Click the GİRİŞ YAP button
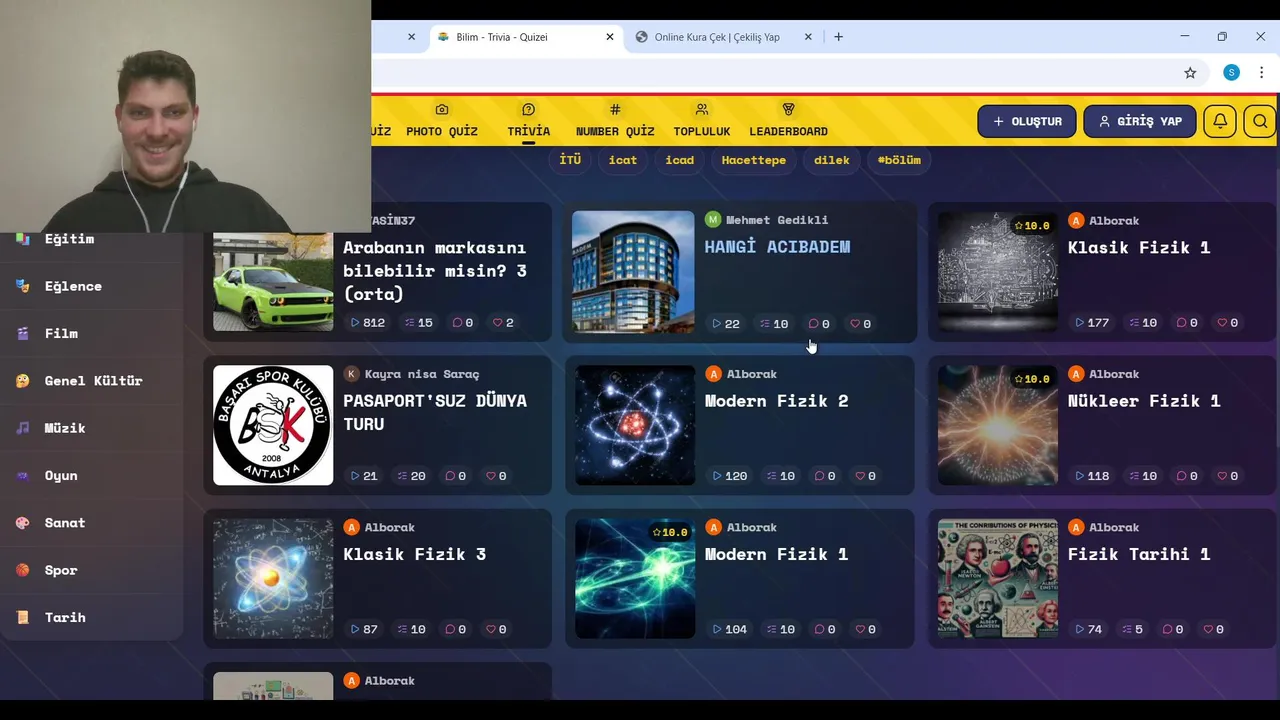The image size is (1280, 720). [1140, 121]
